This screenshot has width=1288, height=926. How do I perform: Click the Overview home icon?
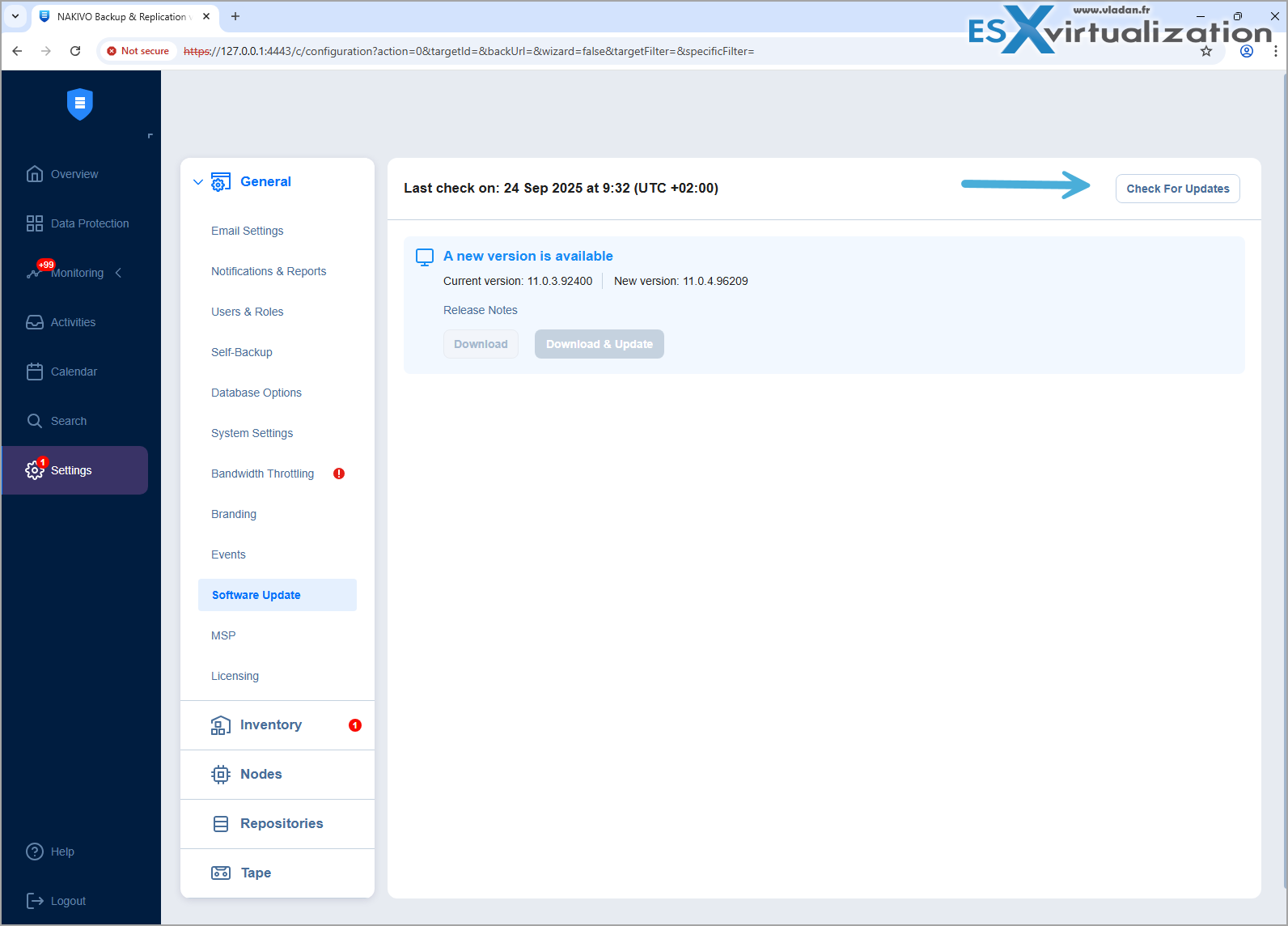coord(35,174)
